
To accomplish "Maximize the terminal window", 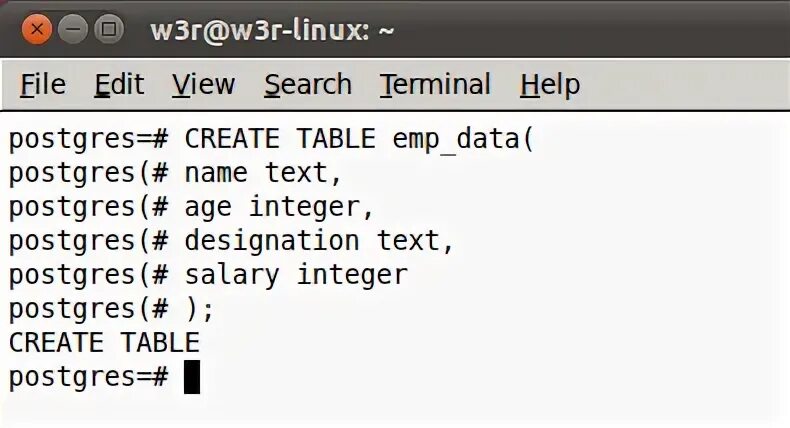I will (109, 29).
